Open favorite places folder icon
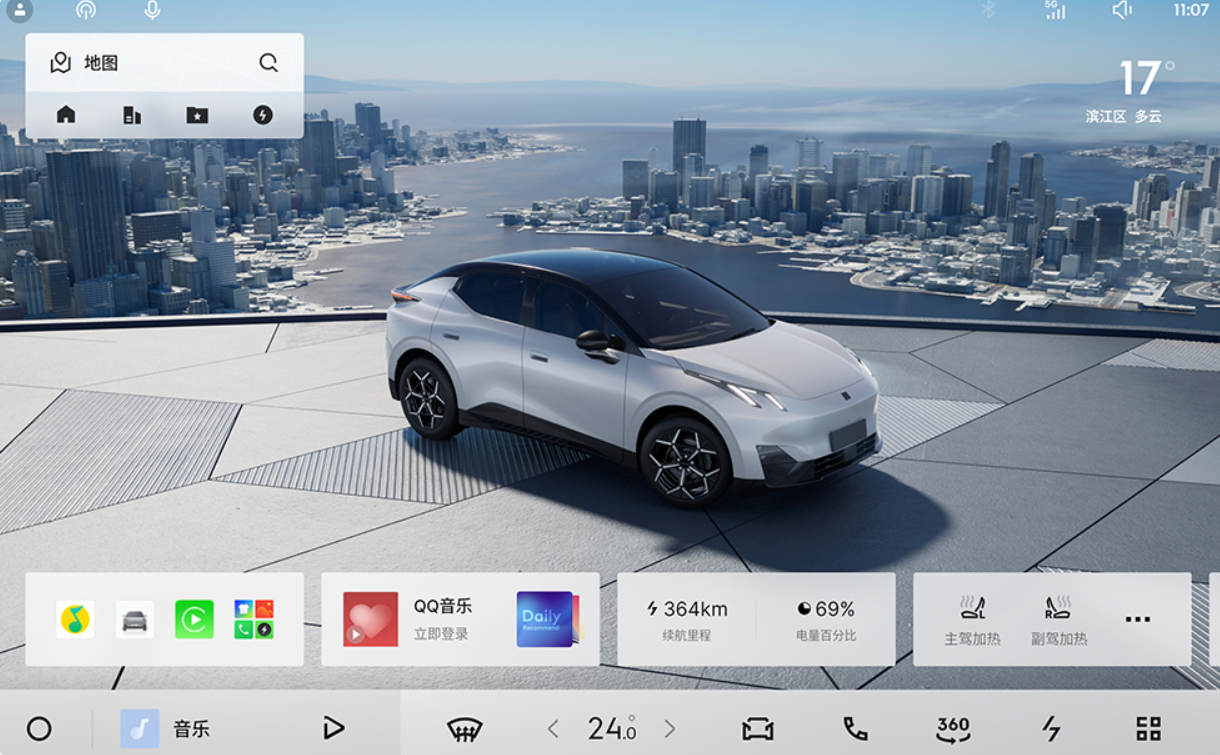The width and height of the screenshot is (1220, 755). click(197, 115)
